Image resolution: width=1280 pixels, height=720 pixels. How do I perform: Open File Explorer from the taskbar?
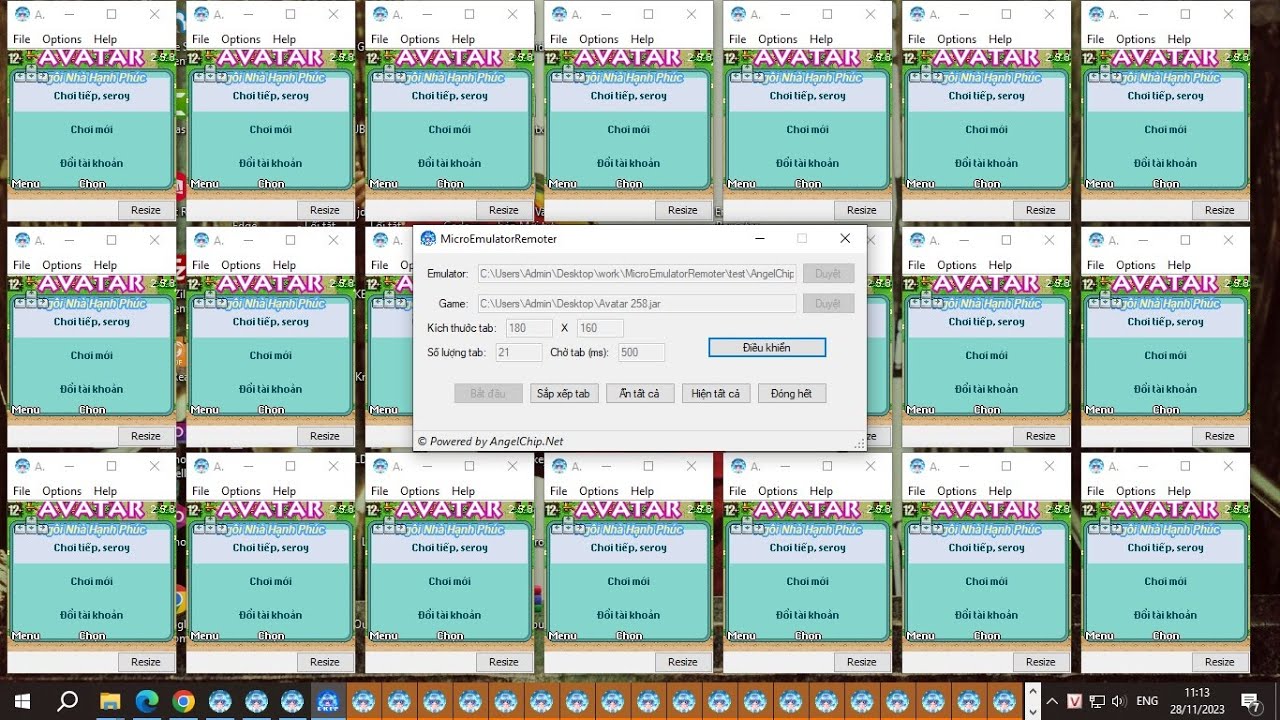(x=110, y=701)
